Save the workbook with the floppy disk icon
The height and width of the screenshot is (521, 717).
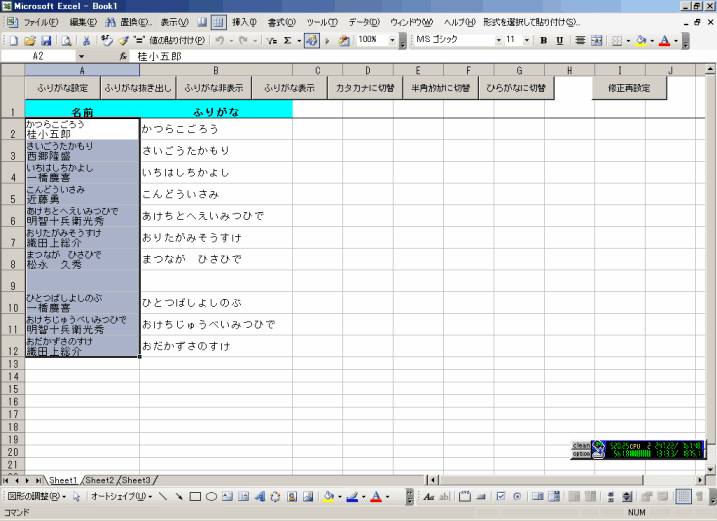click(46, 41)
